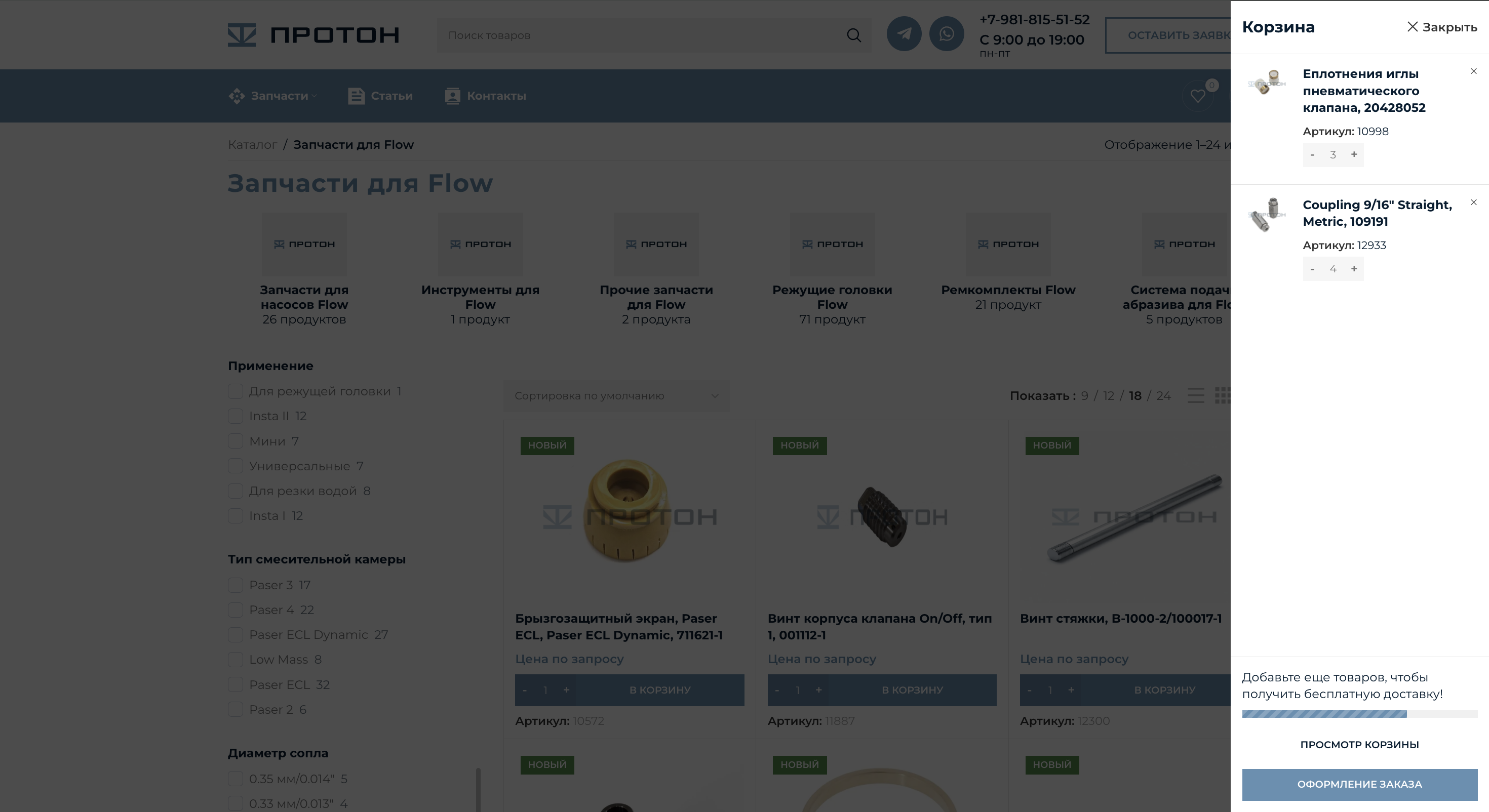
Task: Click the filter list scrollbar
Action: pyautogui.click(x=478, y=789)
